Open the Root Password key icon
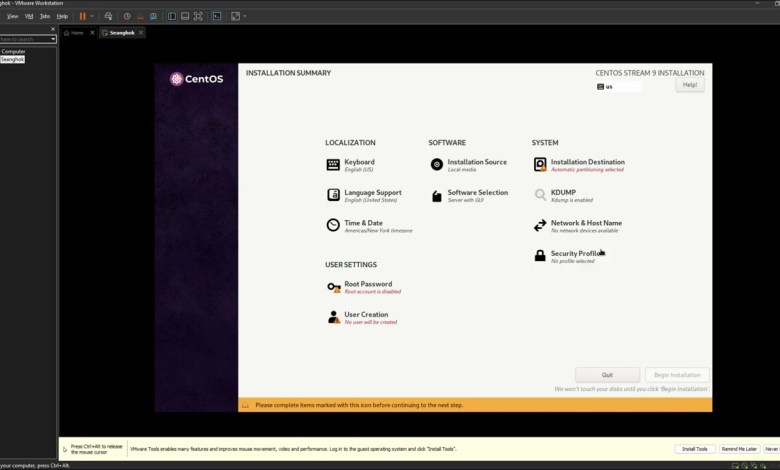 coord(334,287)
